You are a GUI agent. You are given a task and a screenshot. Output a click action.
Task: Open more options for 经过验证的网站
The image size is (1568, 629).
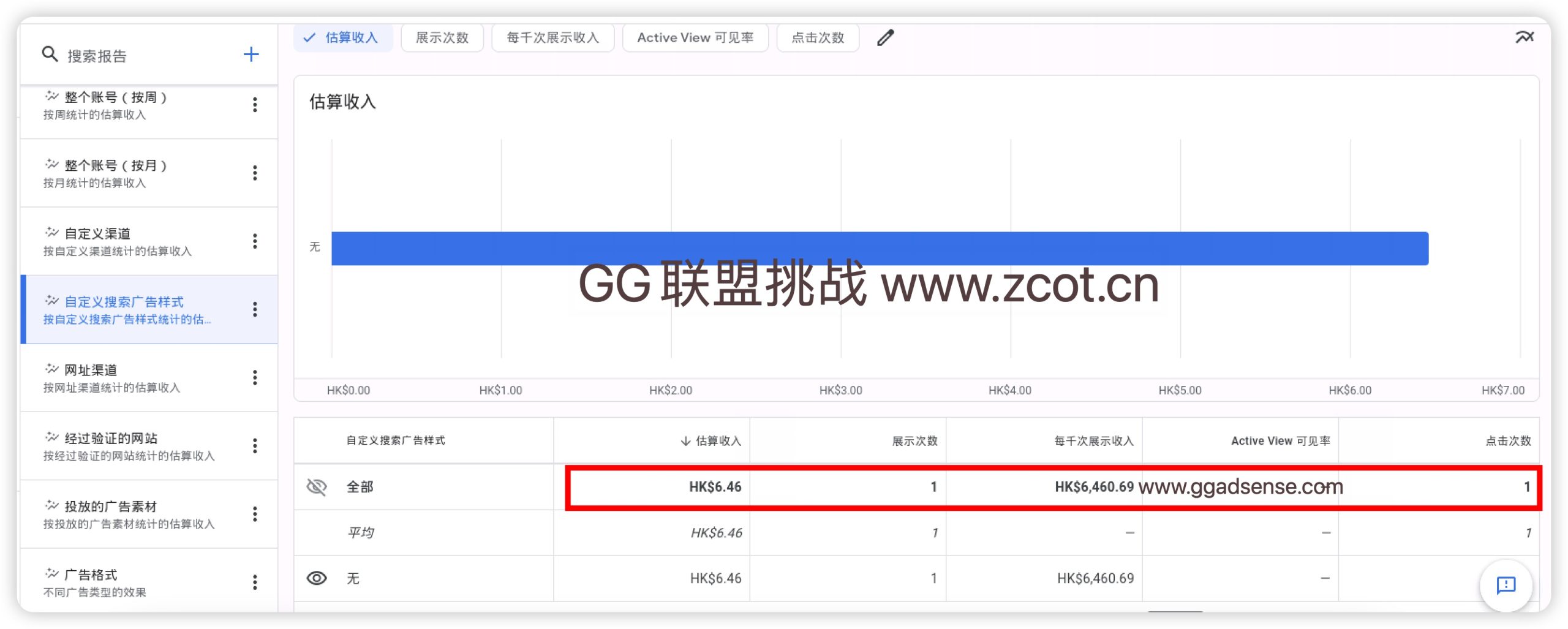click(x=255, y=446)
